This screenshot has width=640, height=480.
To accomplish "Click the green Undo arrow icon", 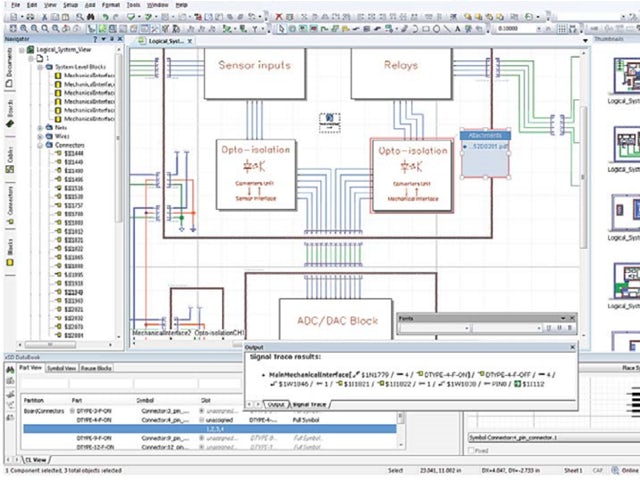I will 105,17.
